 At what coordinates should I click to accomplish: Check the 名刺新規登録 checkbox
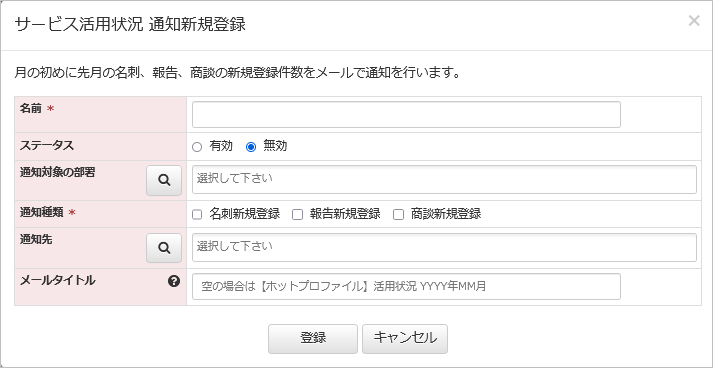pyautogui.click(x=197, y=215)
